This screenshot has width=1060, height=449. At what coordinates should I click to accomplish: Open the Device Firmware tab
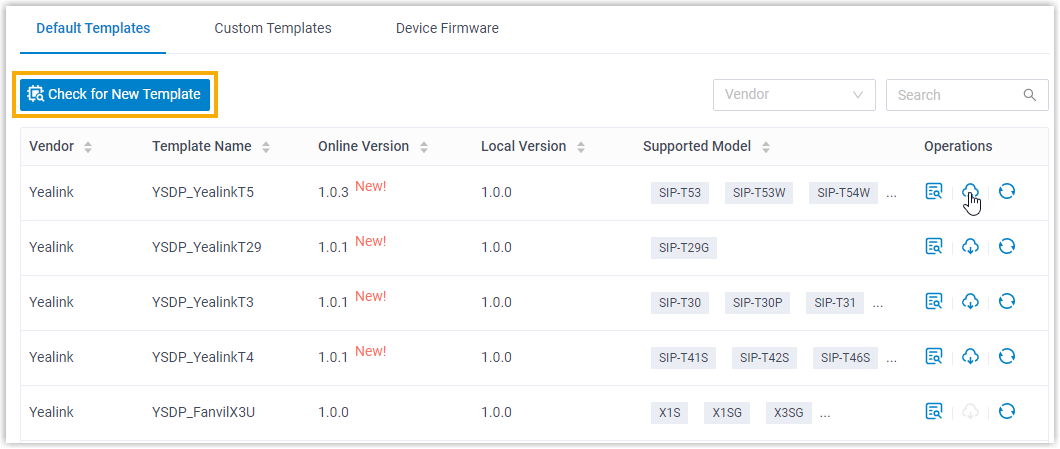coord(447,28)
